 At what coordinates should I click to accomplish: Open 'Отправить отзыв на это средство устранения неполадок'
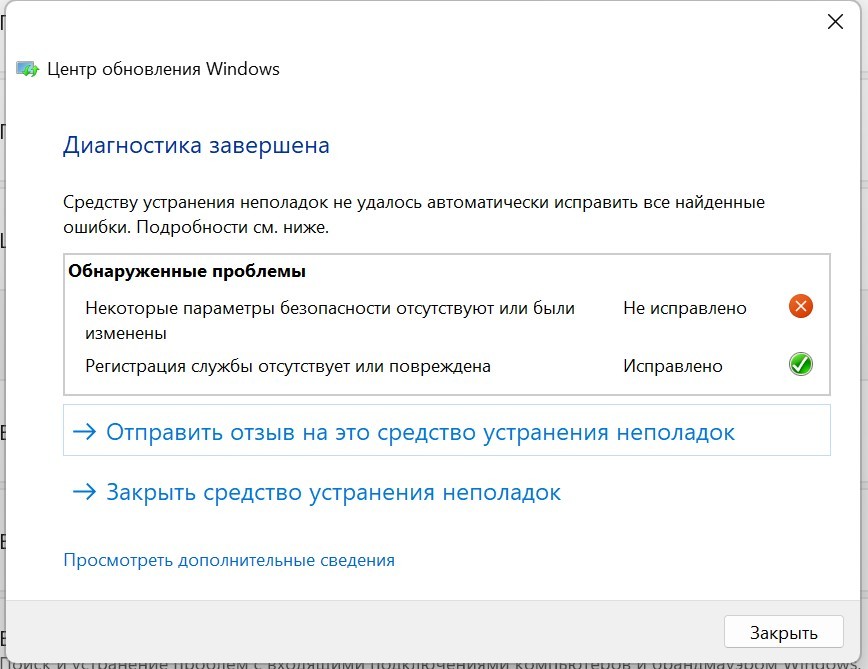pos(447,431)
